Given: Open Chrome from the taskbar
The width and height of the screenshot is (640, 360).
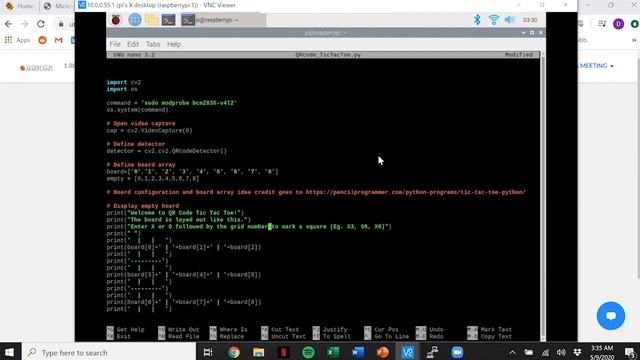Looking at the screenshot, I should 233,352.
